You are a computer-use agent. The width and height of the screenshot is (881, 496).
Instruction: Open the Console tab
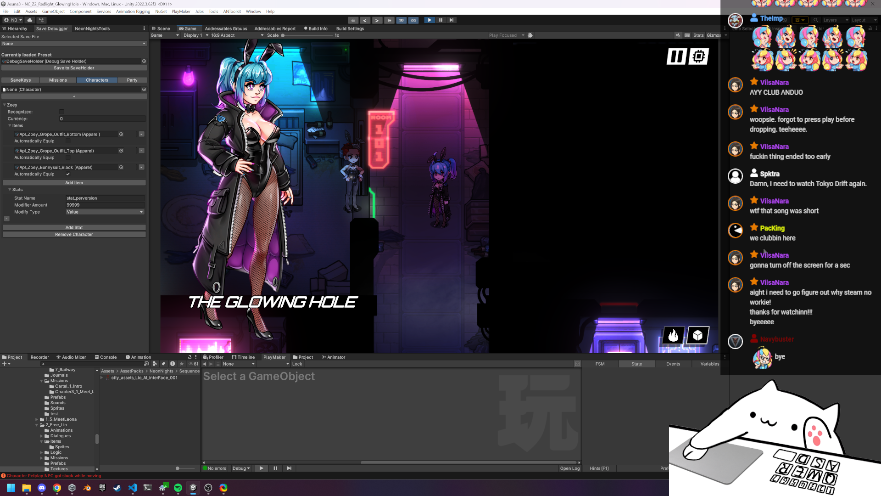106,357
